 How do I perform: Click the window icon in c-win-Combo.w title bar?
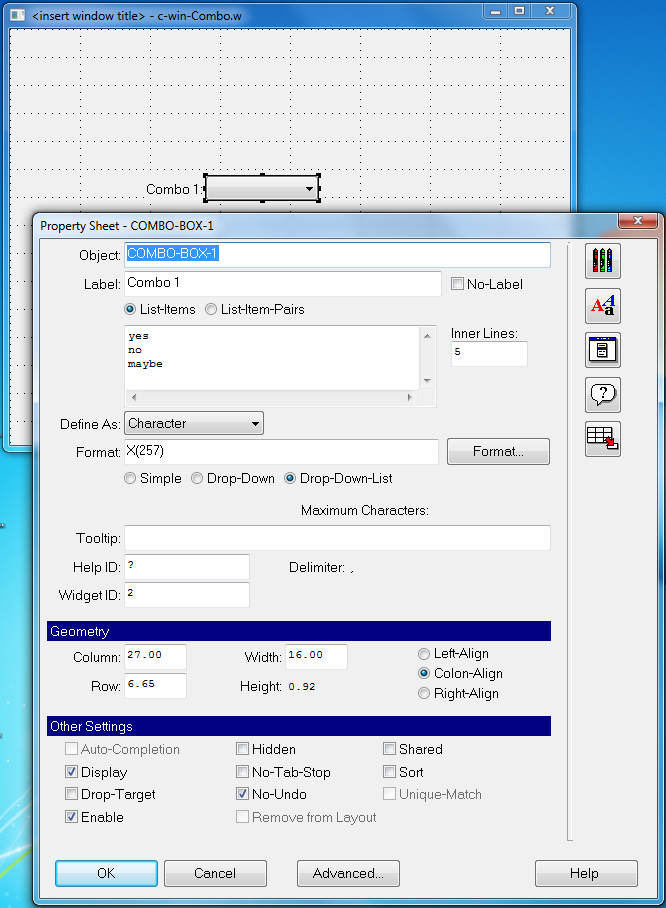tap(18, 15)
